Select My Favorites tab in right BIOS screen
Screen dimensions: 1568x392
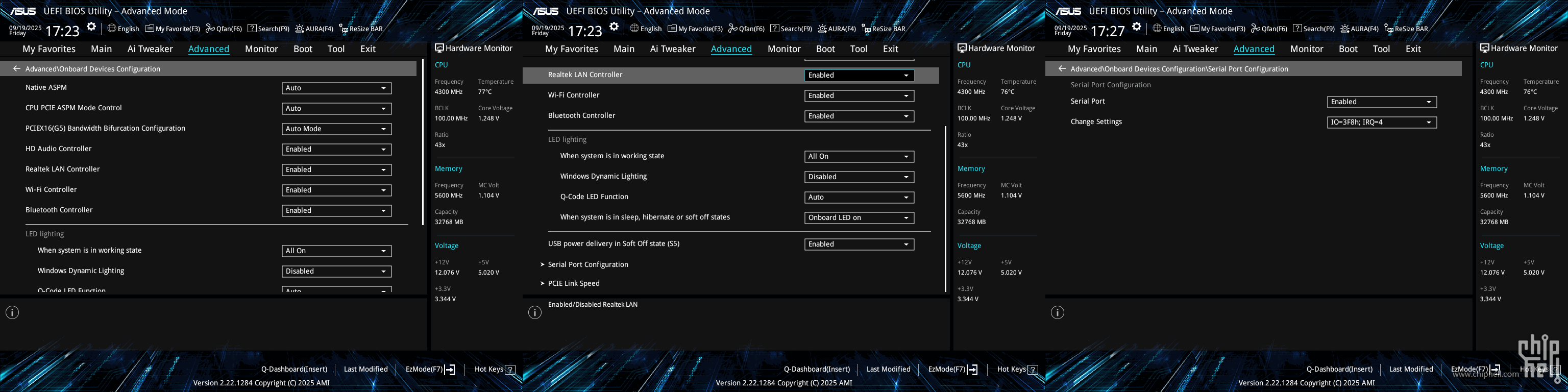pos(1094,48)
